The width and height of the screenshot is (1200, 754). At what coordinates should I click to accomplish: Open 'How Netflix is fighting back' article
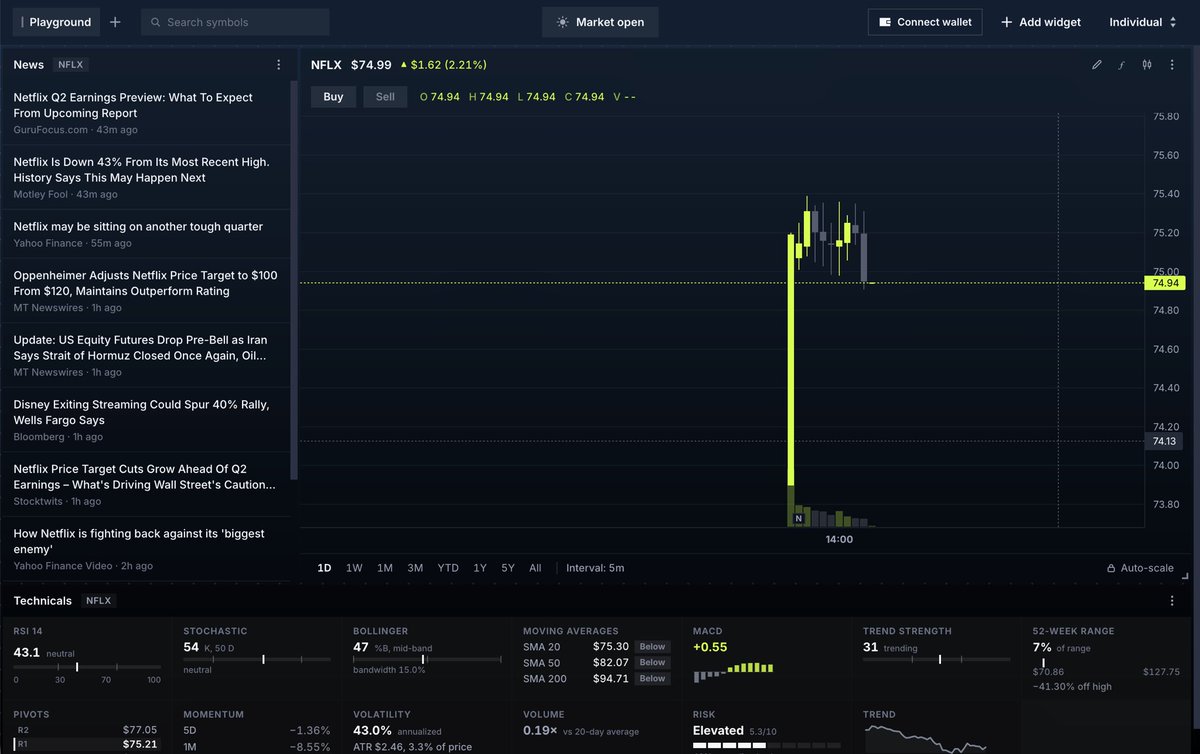click(x=145, y=549)
